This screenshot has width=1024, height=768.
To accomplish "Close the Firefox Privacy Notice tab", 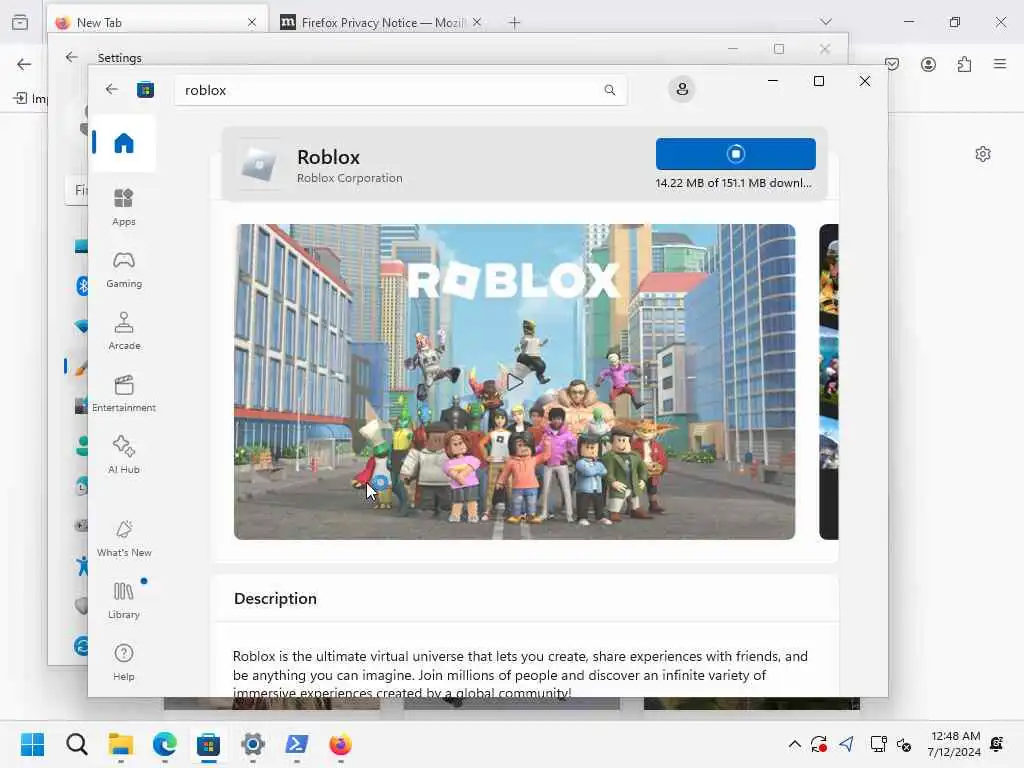I will click(477, 23).
